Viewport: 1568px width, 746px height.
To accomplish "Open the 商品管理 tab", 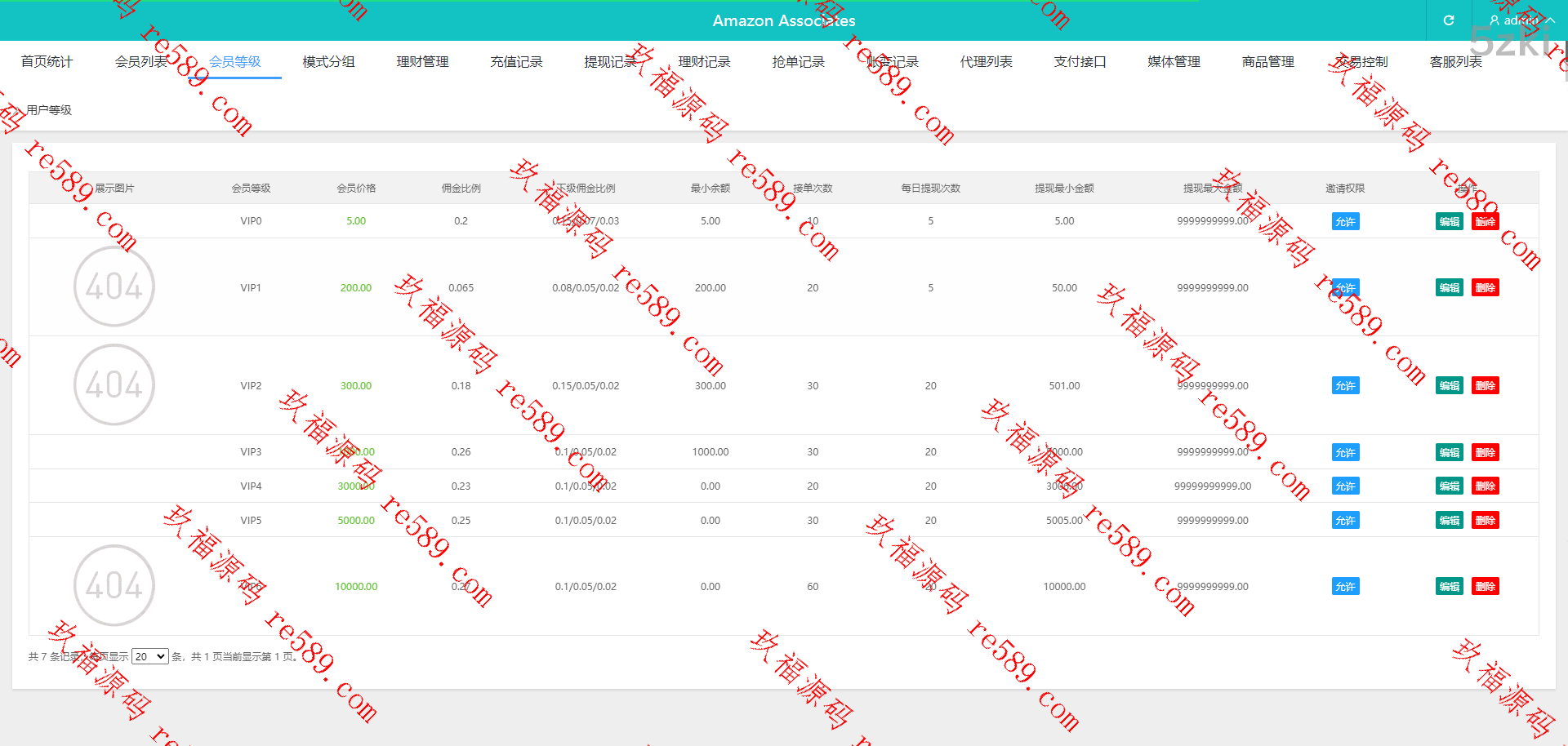I will click(1267, 61).
